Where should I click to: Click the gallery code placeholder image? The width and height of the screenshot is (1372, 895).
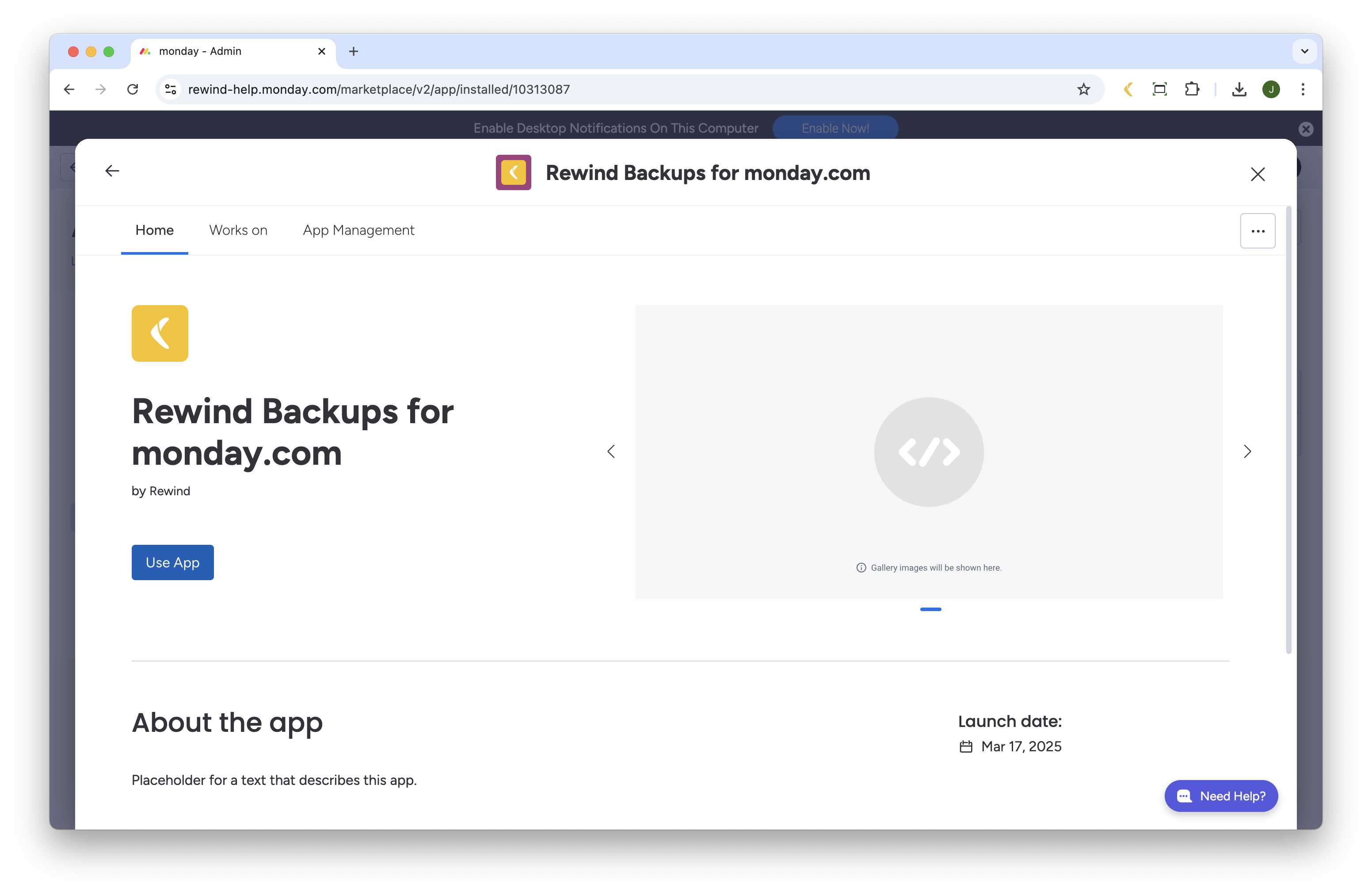click(929, 452)
